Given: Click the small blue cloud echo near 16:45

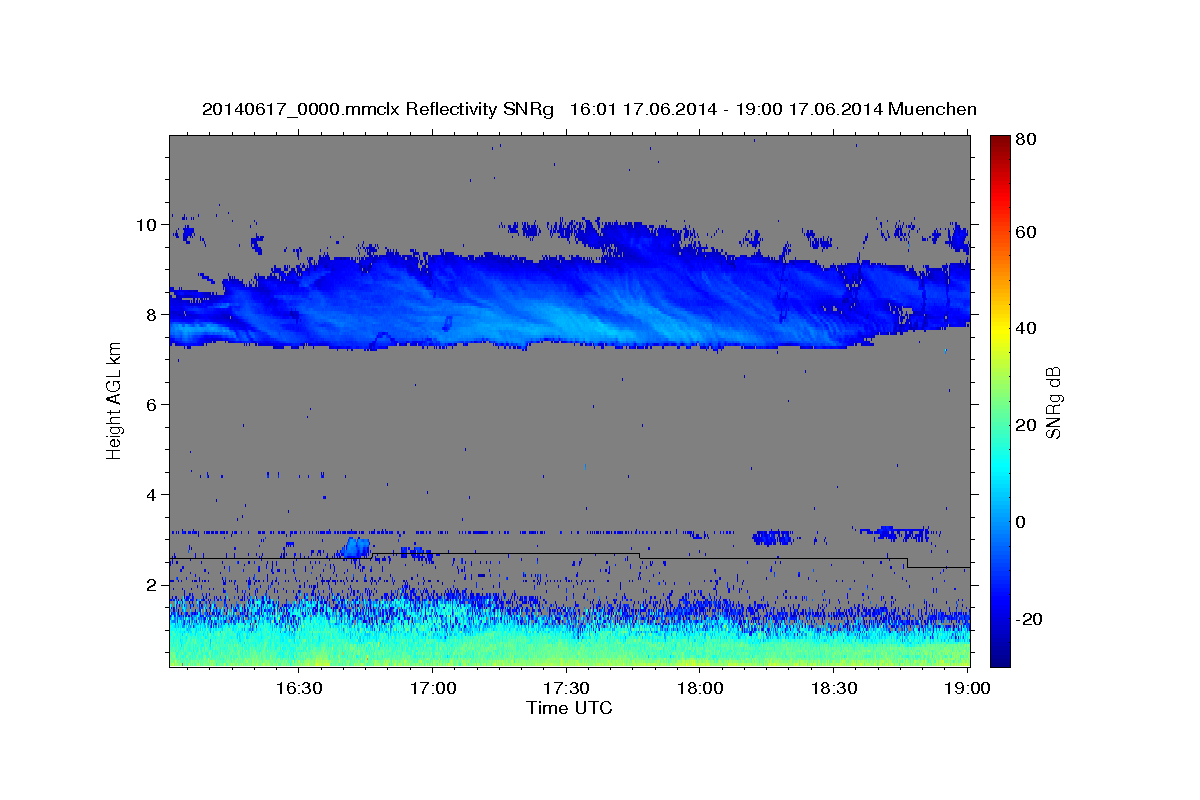Looking at the screenshot, I should click(356, 547).
